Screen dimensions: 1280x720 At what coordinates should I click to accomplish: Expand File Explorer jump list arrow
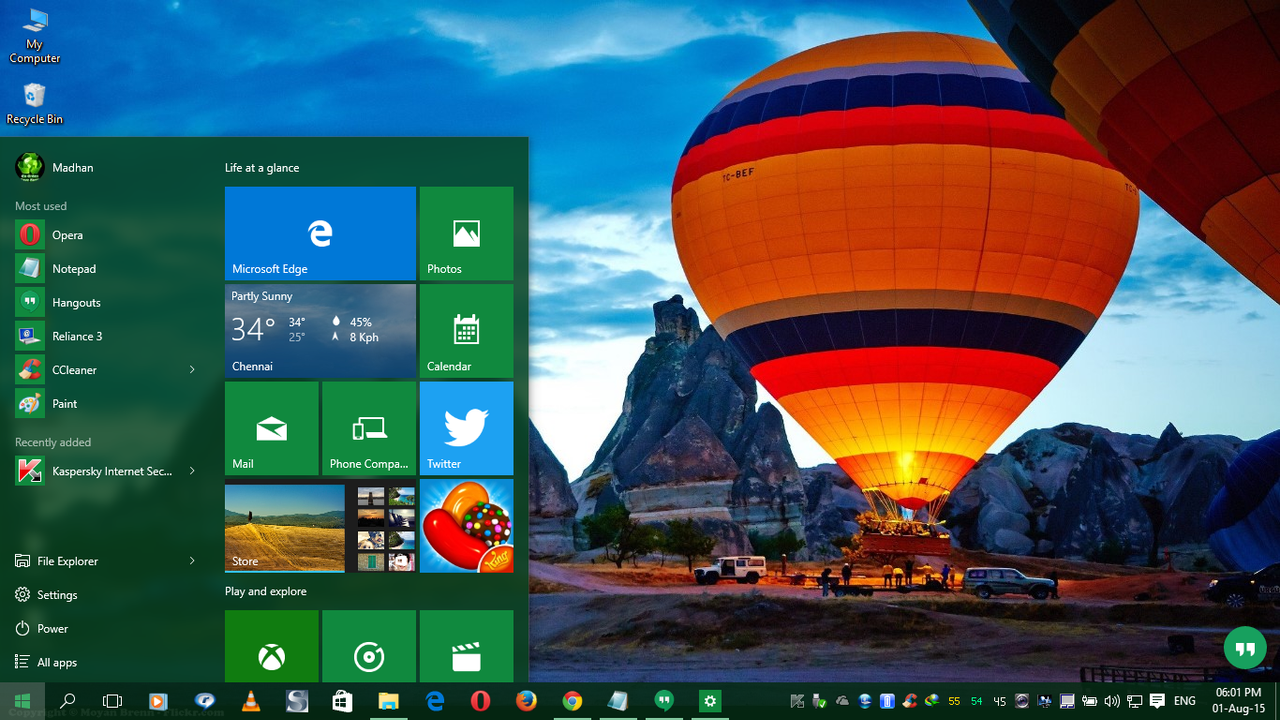tap(192, 561)
